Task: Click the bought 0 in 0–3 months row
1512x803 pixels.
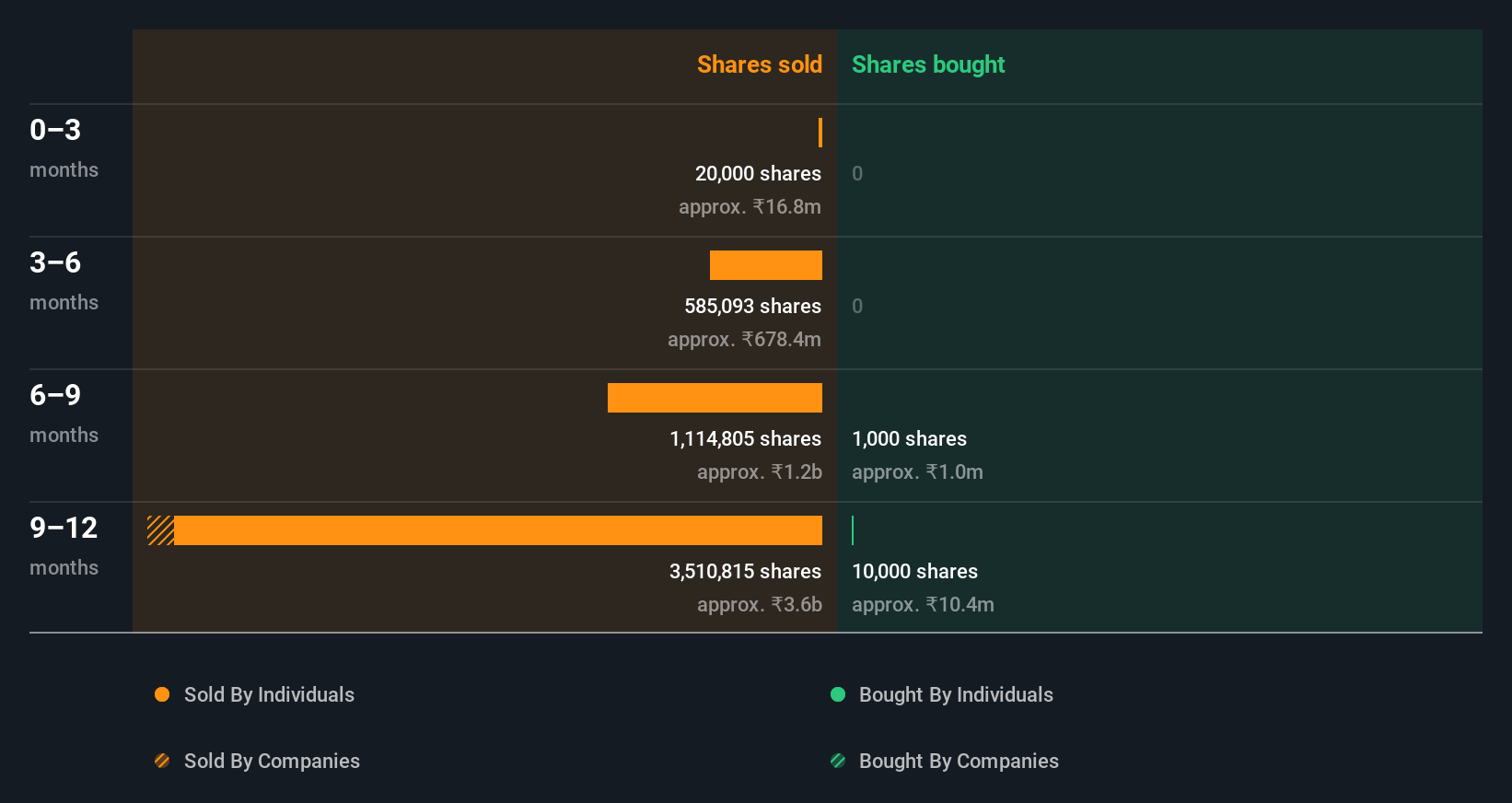Action: pos(857,173)
